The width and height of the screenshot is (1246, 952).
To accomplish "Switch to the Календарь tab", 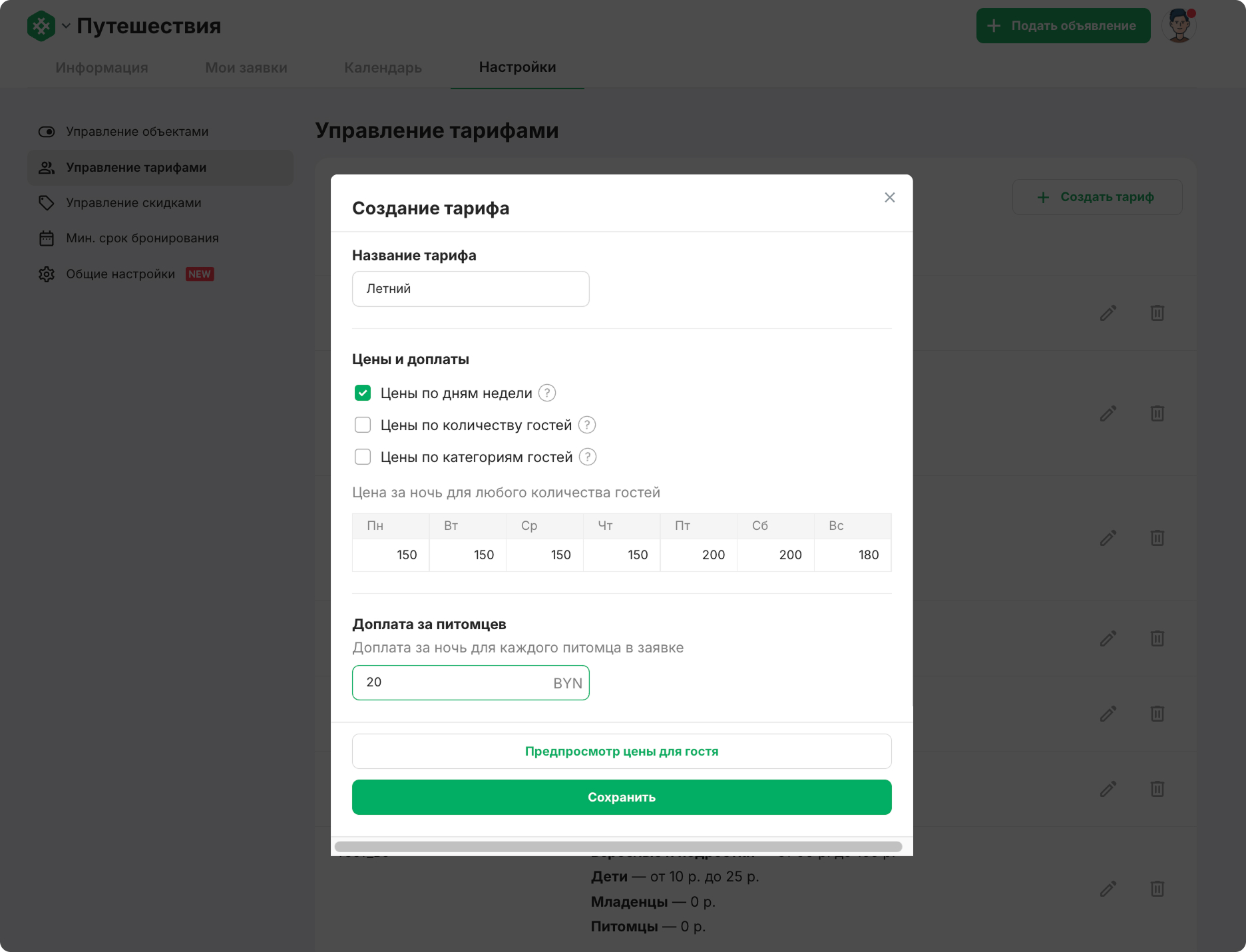I will coord(383,67).
